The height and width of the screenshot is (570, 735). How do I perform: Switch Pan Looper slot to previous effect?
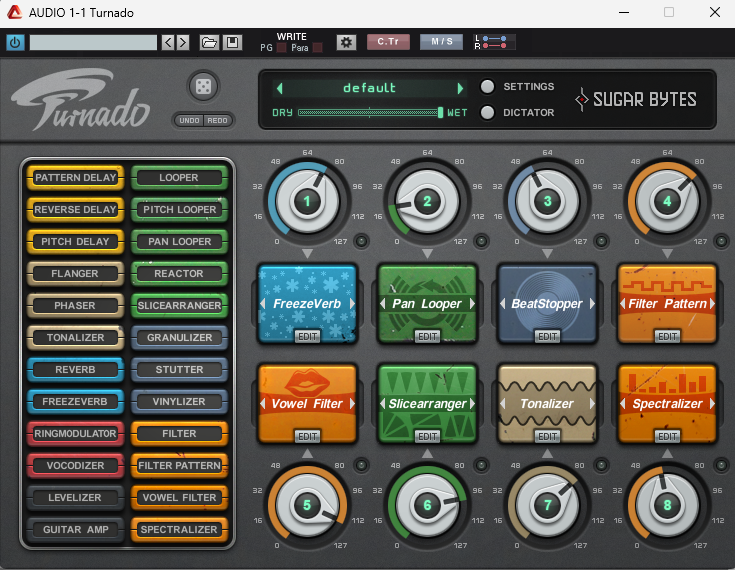382,304
